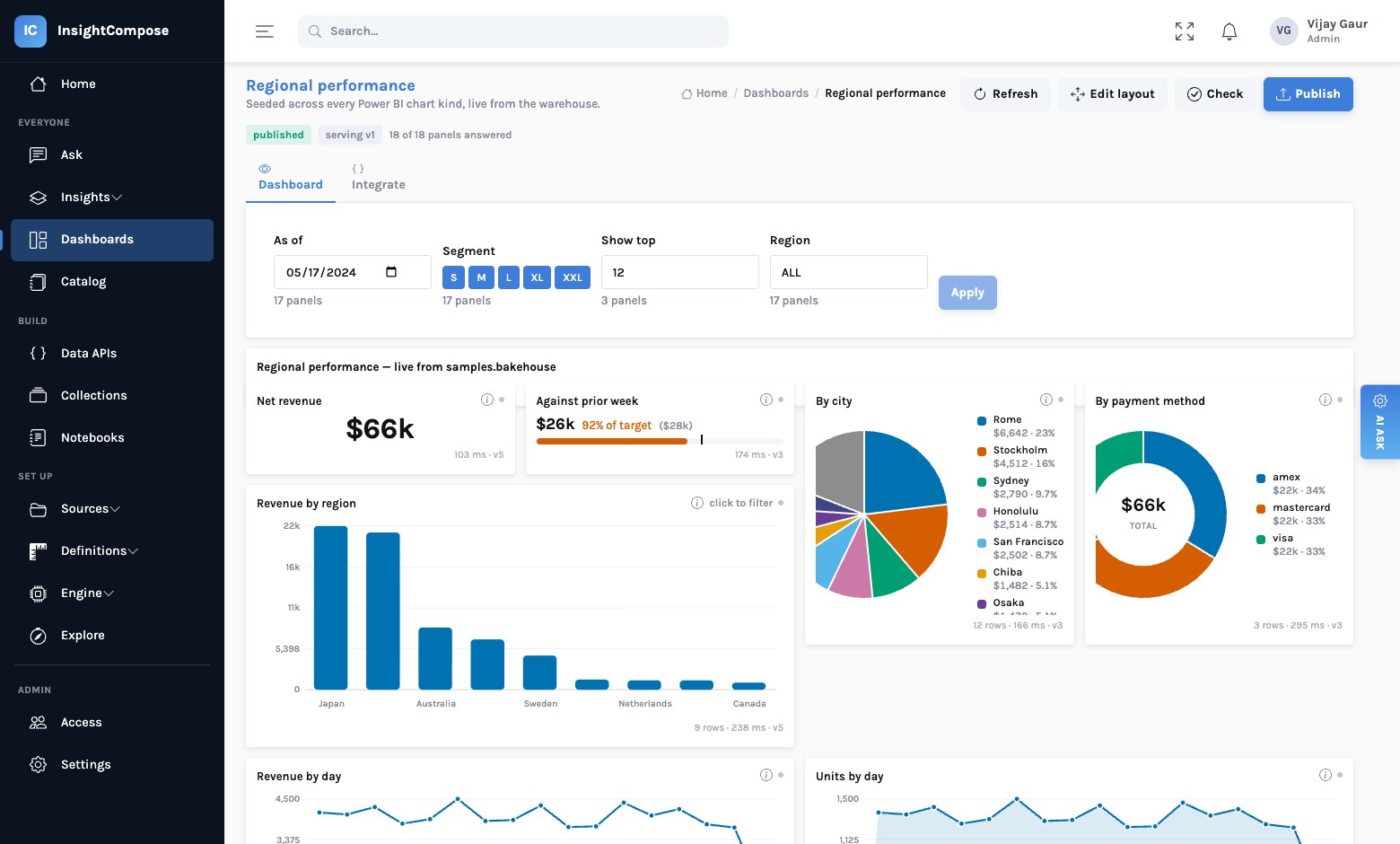
Task: Toggle fullscreen mode icon
Action: pos(1185,31)
